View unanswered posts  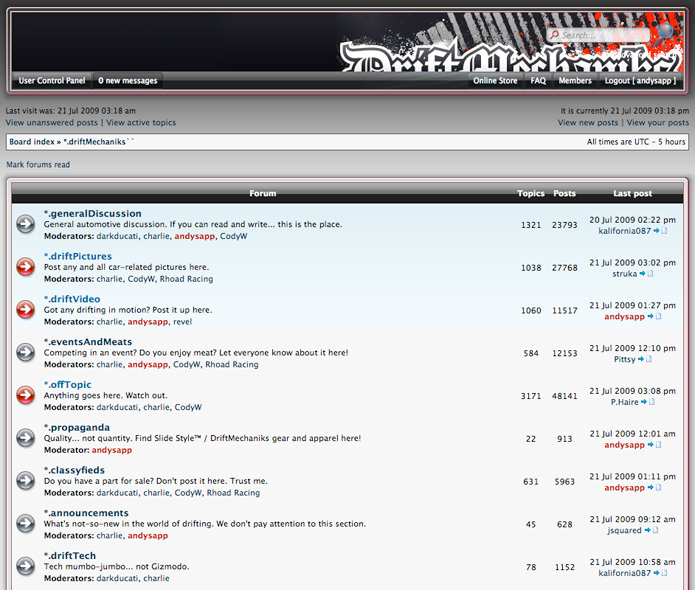point(51,123)
